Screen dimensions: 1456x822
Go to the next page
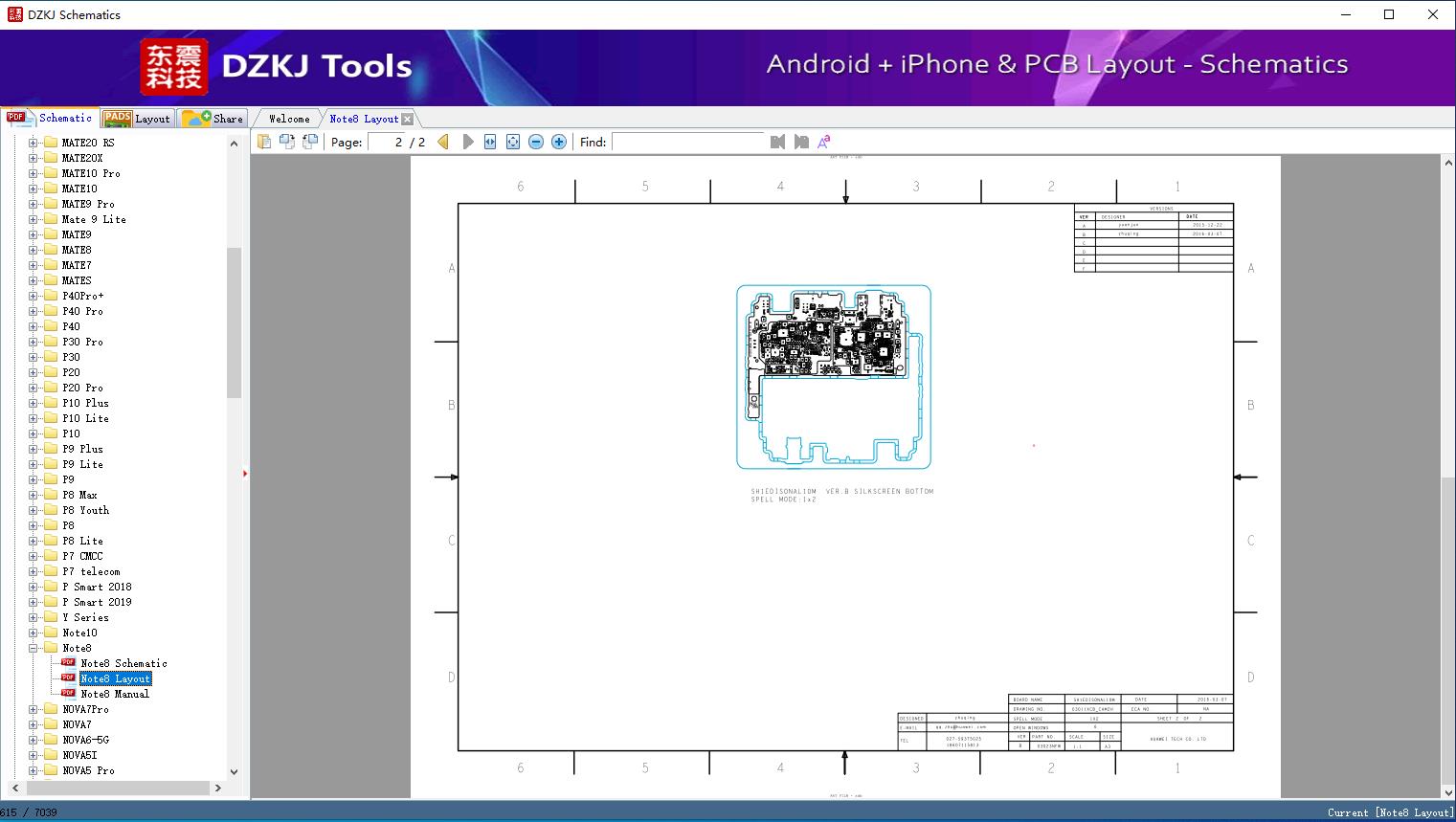coord(467,142)
